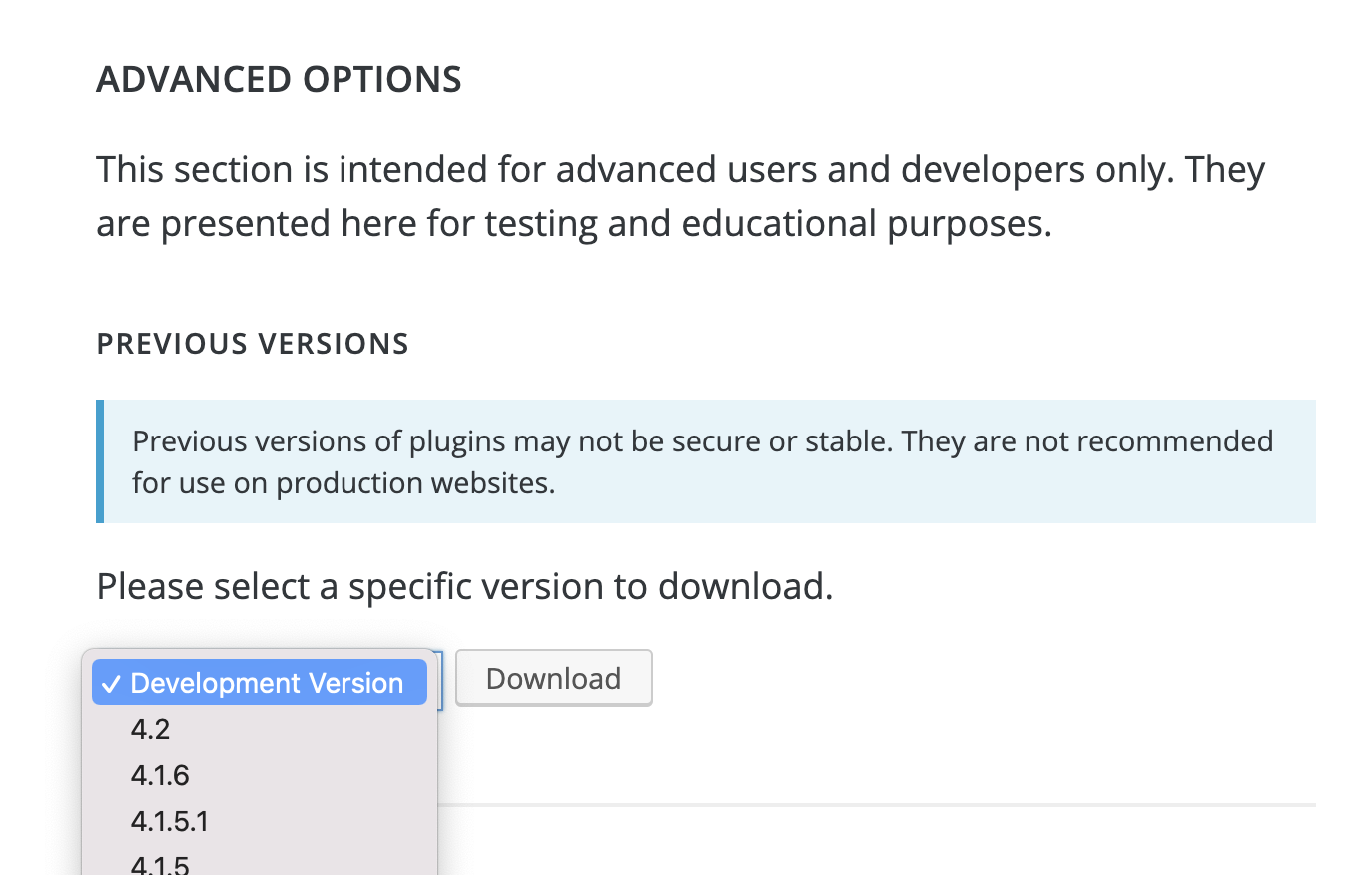Select the Development Version option
This screenshot has width=1372, height=875.
click(x=260, y=682)
